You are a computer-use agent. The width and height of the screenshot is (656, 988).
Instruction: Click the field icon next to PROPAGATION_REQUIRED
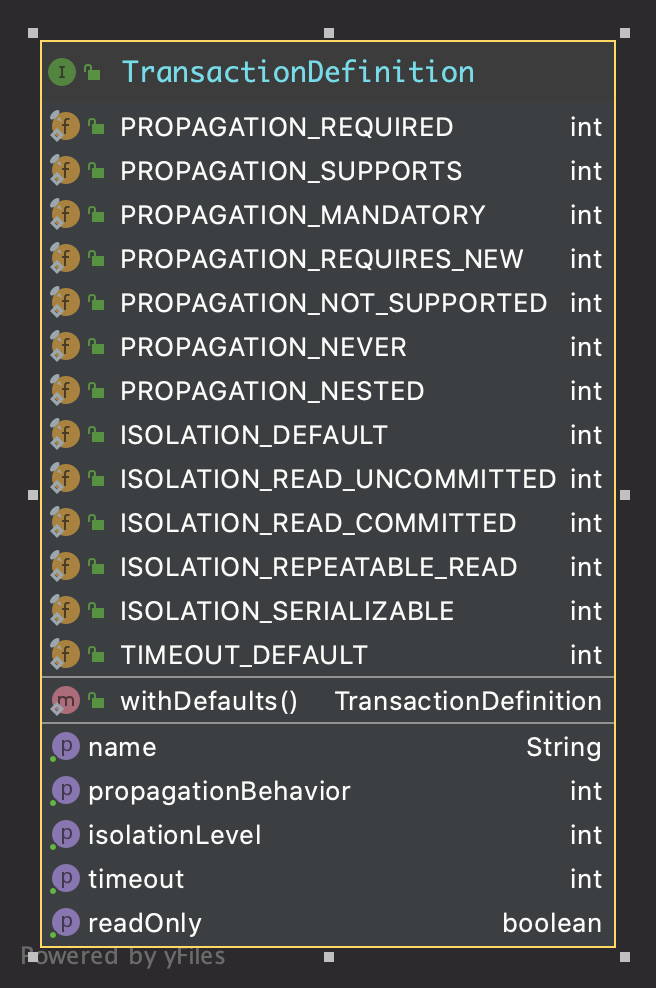click(65, 127)
